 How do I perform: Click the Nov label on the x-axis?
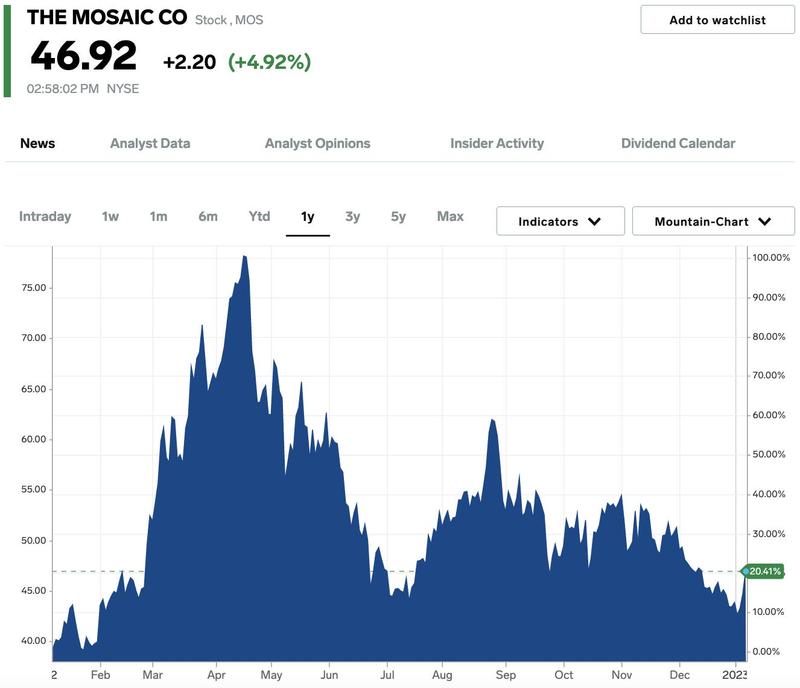click(621, 675)
